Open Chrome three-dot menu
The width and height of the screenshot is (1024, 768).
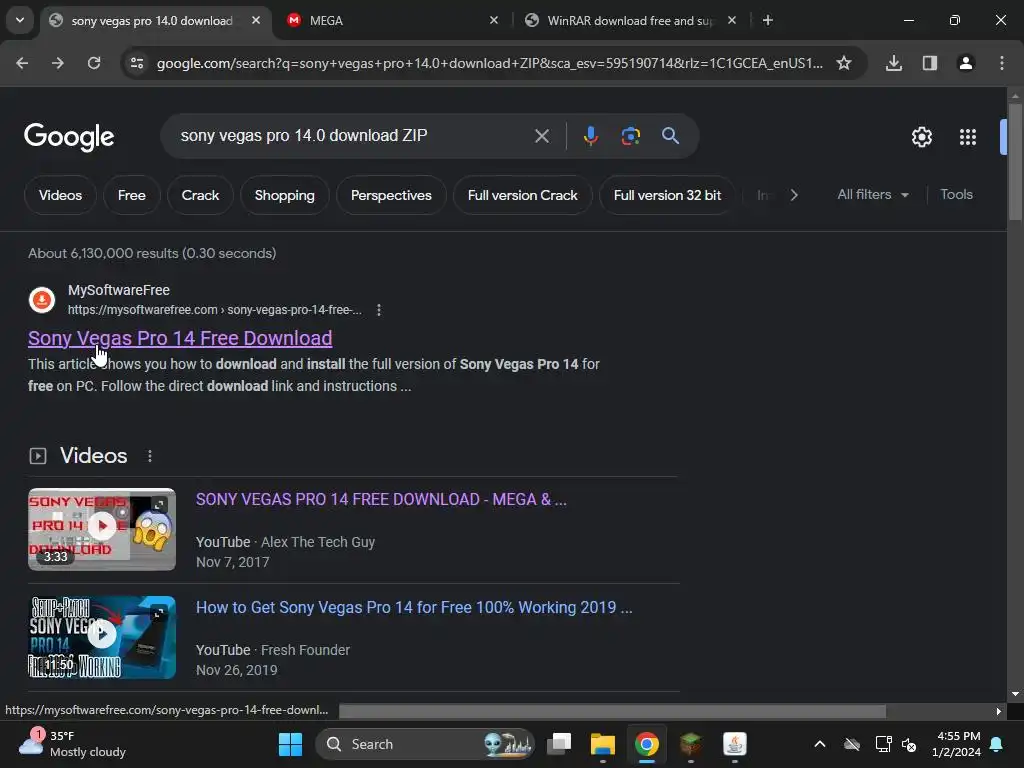1002,63
